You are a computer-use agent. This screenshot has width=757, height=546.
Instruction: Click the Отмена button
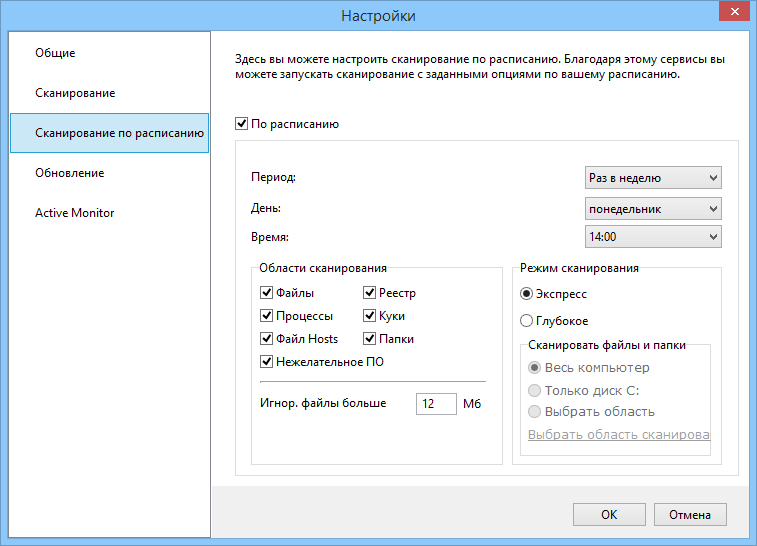pos(690,514)
